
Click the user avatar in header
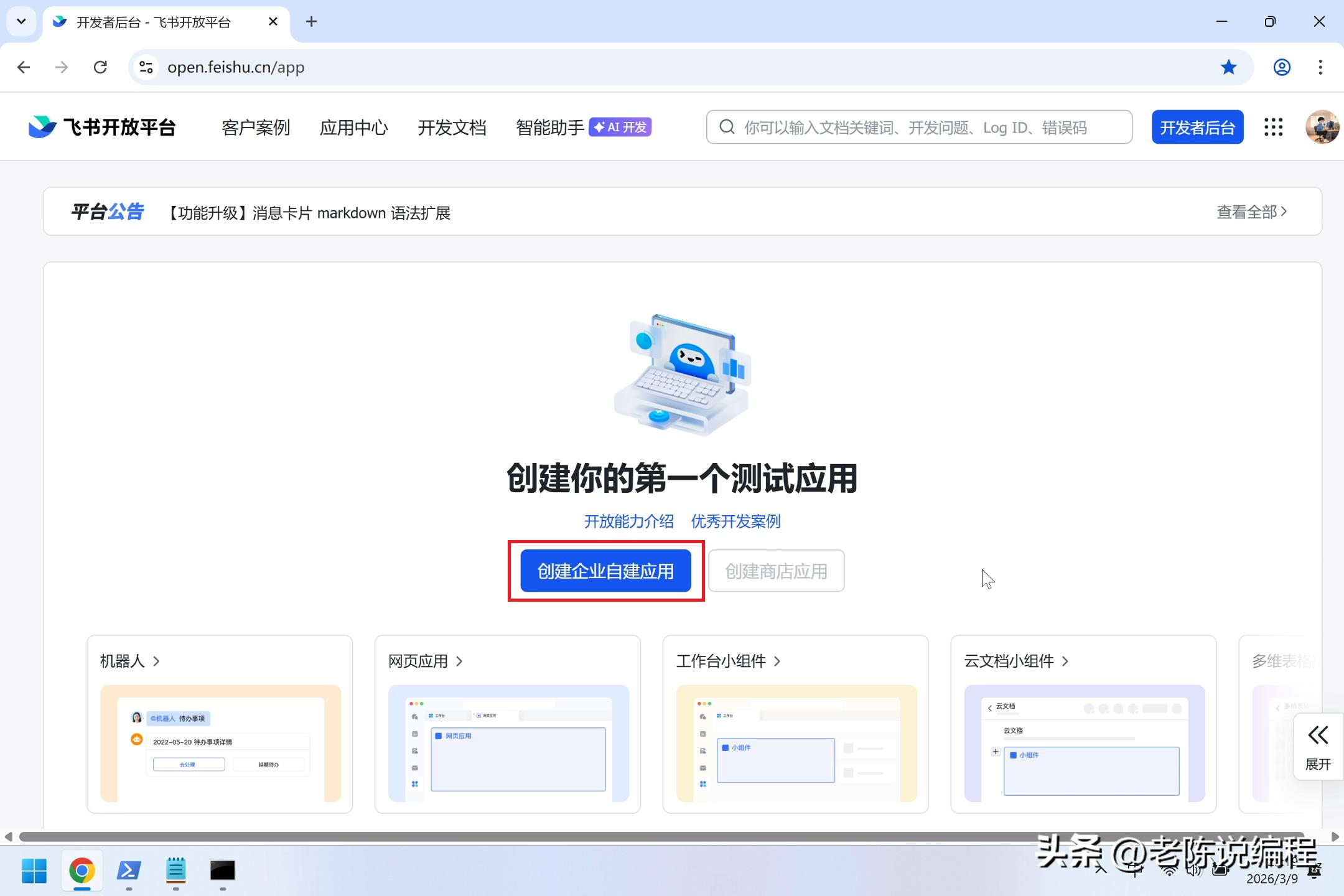point(1322,127)
